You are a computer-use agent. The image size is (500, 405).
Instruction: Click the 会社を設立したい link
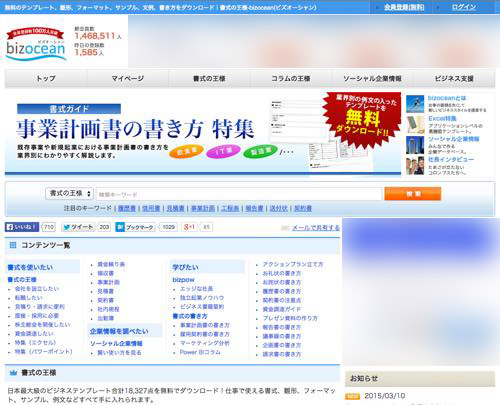(37, 289)
